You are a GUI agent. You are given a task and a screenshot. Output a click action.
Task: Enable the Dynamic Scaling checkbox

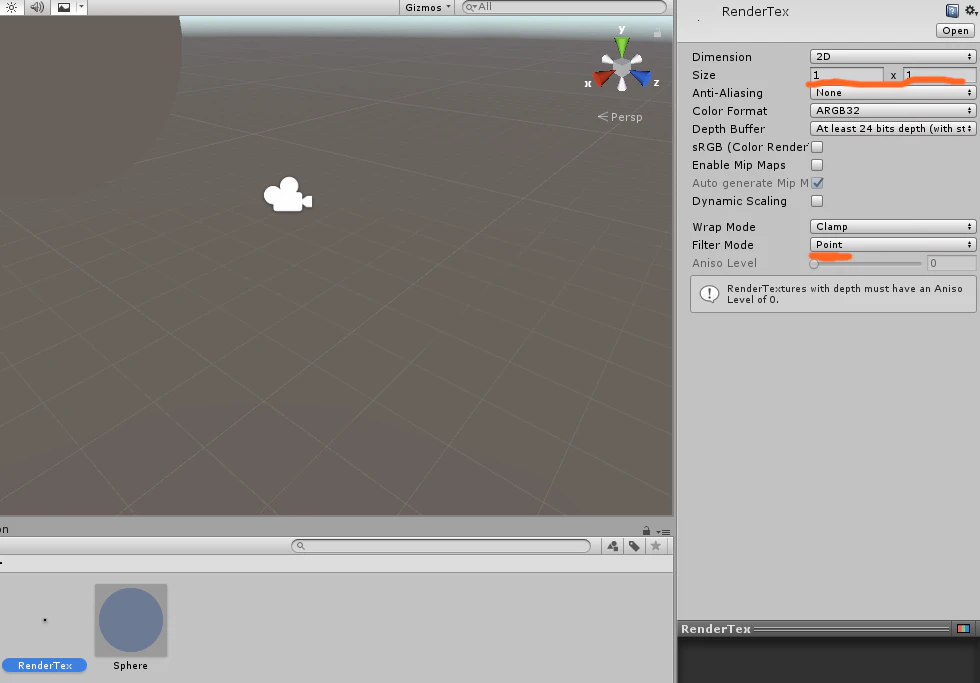(817, 201)
